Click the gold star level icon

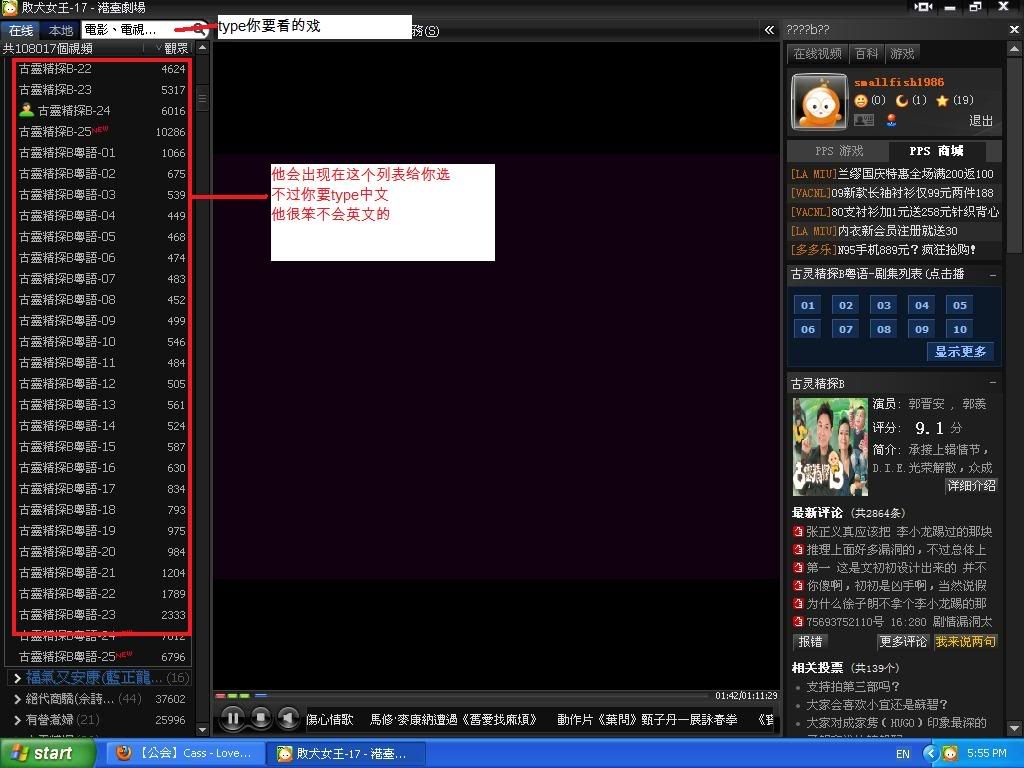pos(942,101)
